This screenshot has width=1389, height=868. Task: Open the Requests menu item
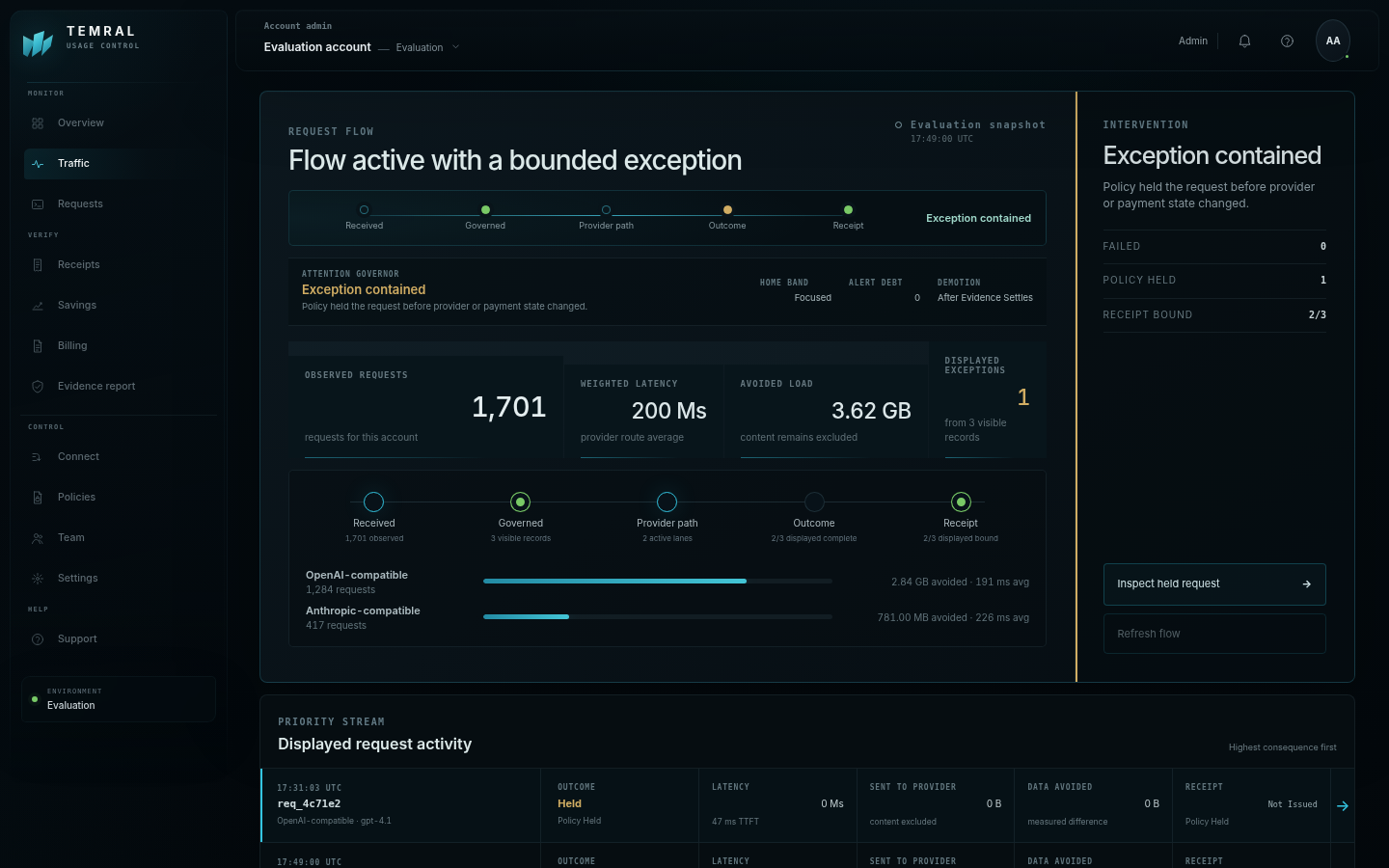120,204
